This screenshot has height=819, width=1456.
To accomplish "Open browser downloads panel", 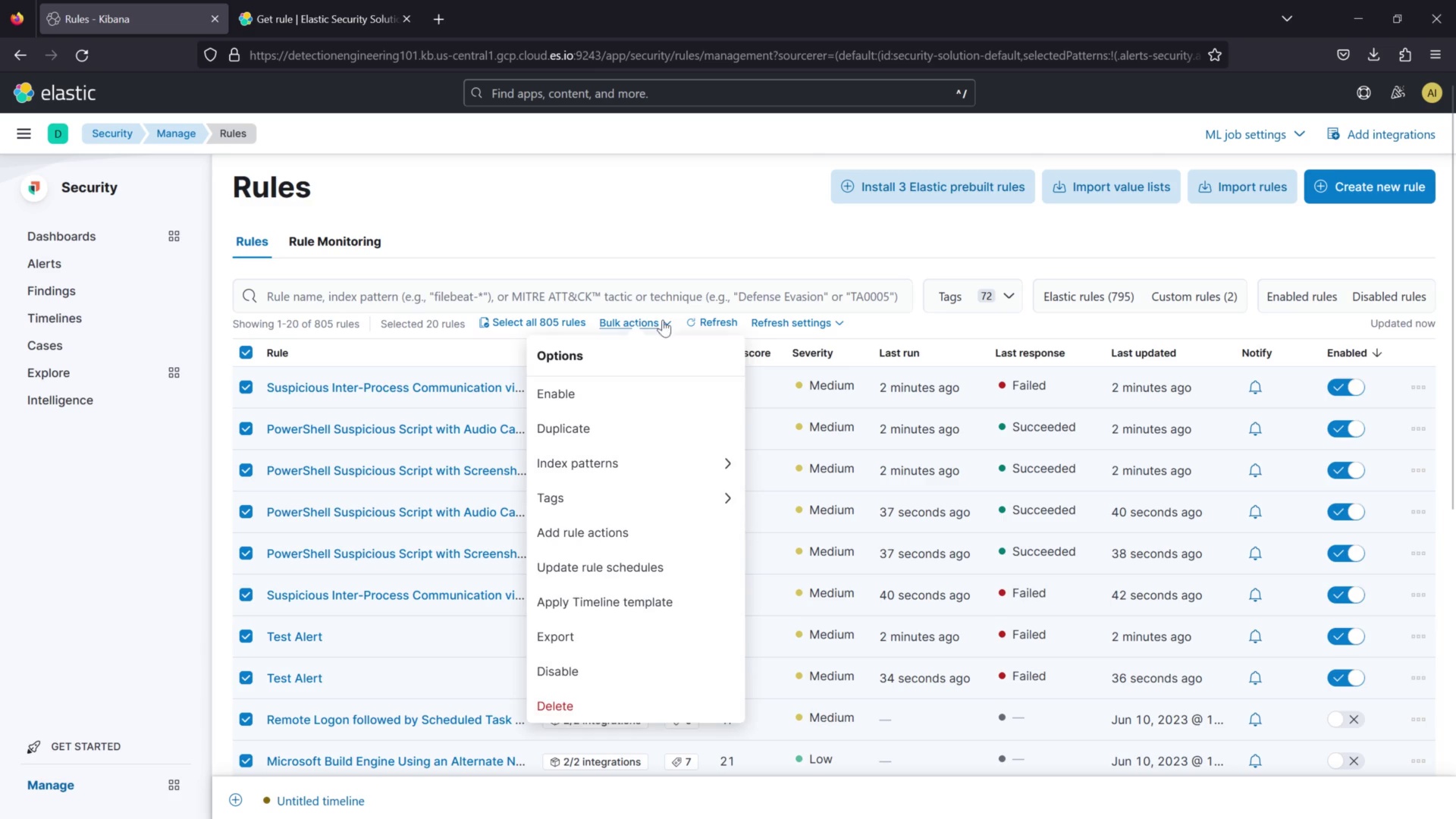I will [x=1374, y=55].
